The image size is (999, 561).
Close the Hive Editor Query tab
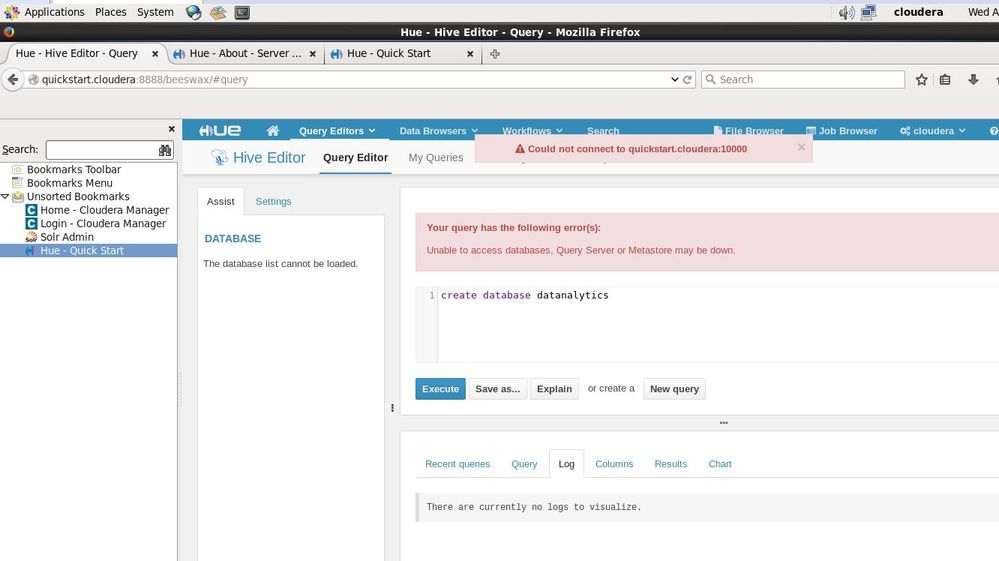[155, 54]
